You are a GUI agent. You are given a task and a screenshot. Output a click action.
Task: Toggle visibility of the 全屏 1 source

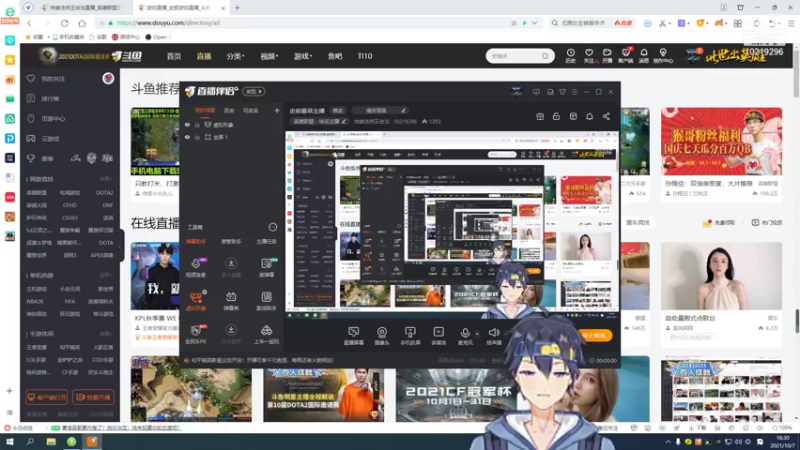tap(187, 137)
